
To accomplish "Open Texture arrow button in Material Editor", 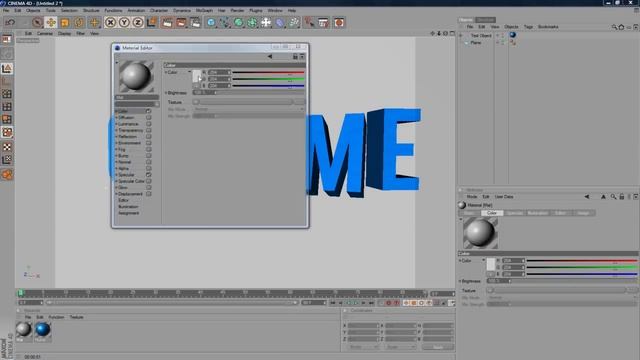I will coord(196,102).
